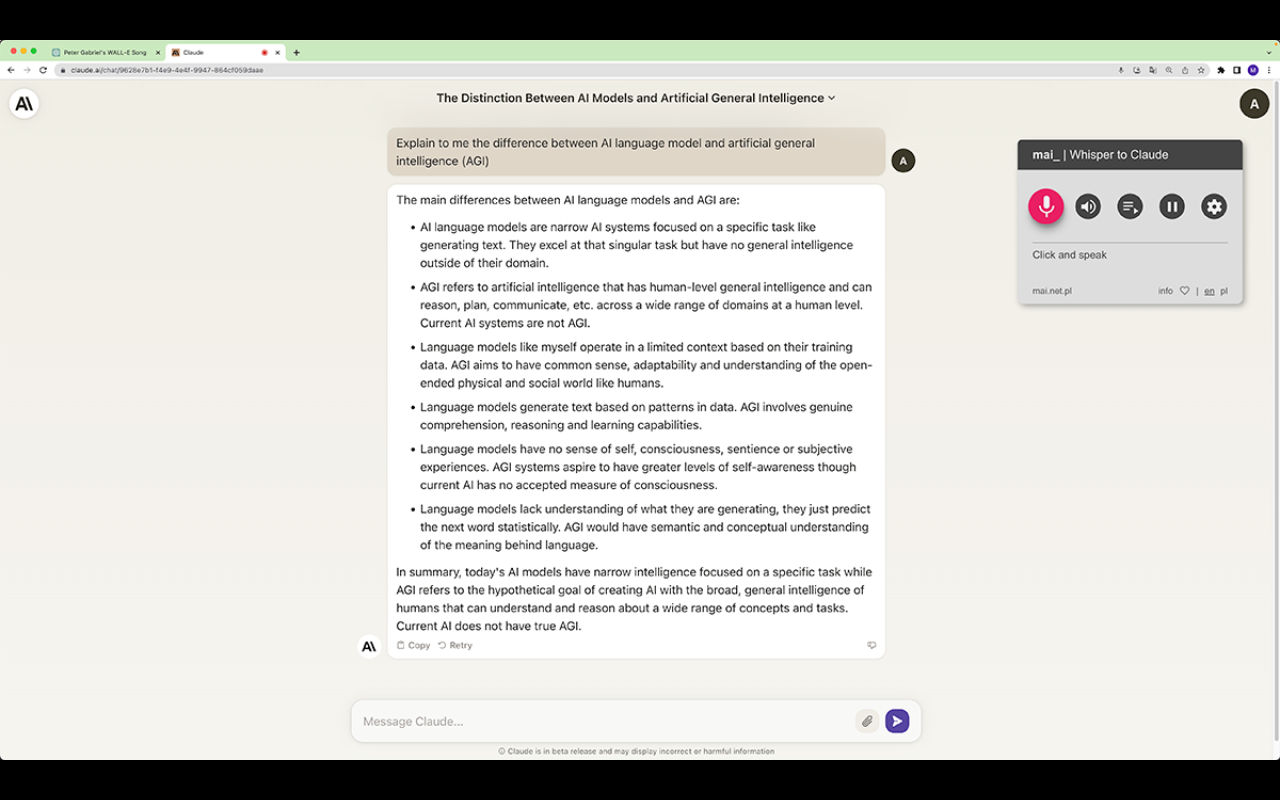Bookmark this page with the star icon

point(1201,70)
